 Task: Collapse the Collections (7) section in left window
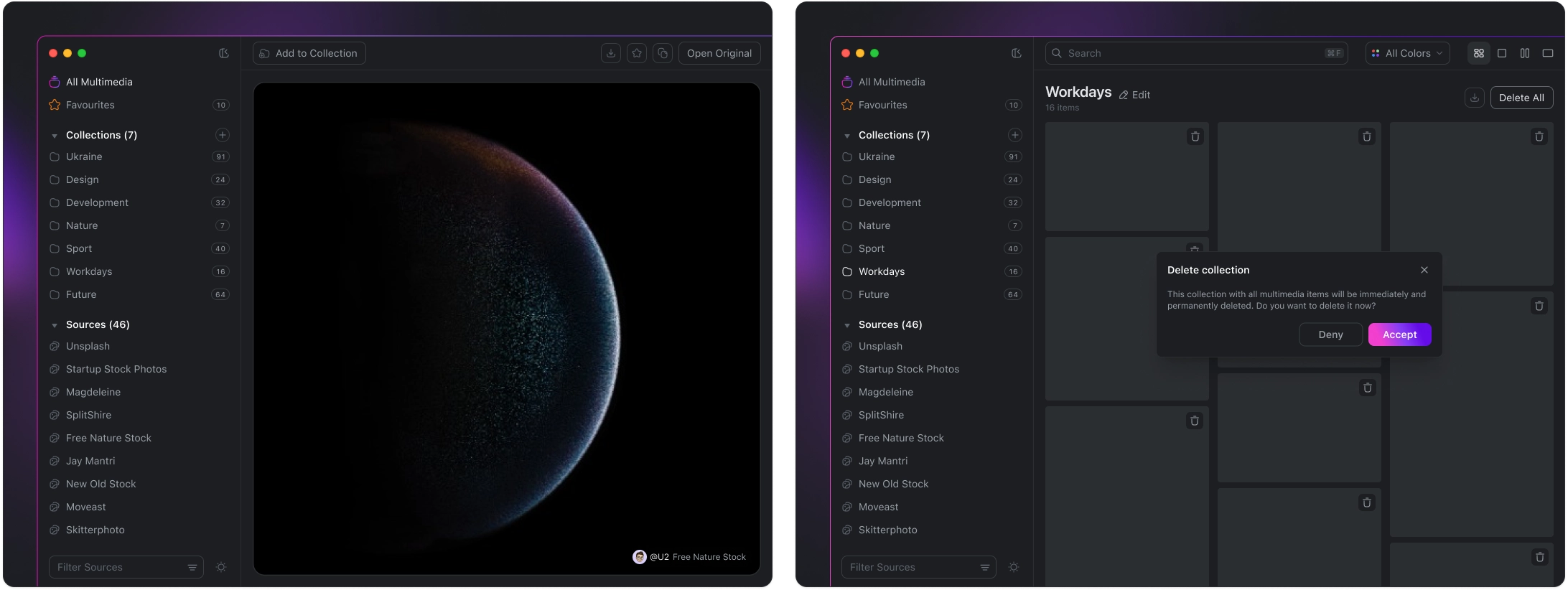point(55,136)
